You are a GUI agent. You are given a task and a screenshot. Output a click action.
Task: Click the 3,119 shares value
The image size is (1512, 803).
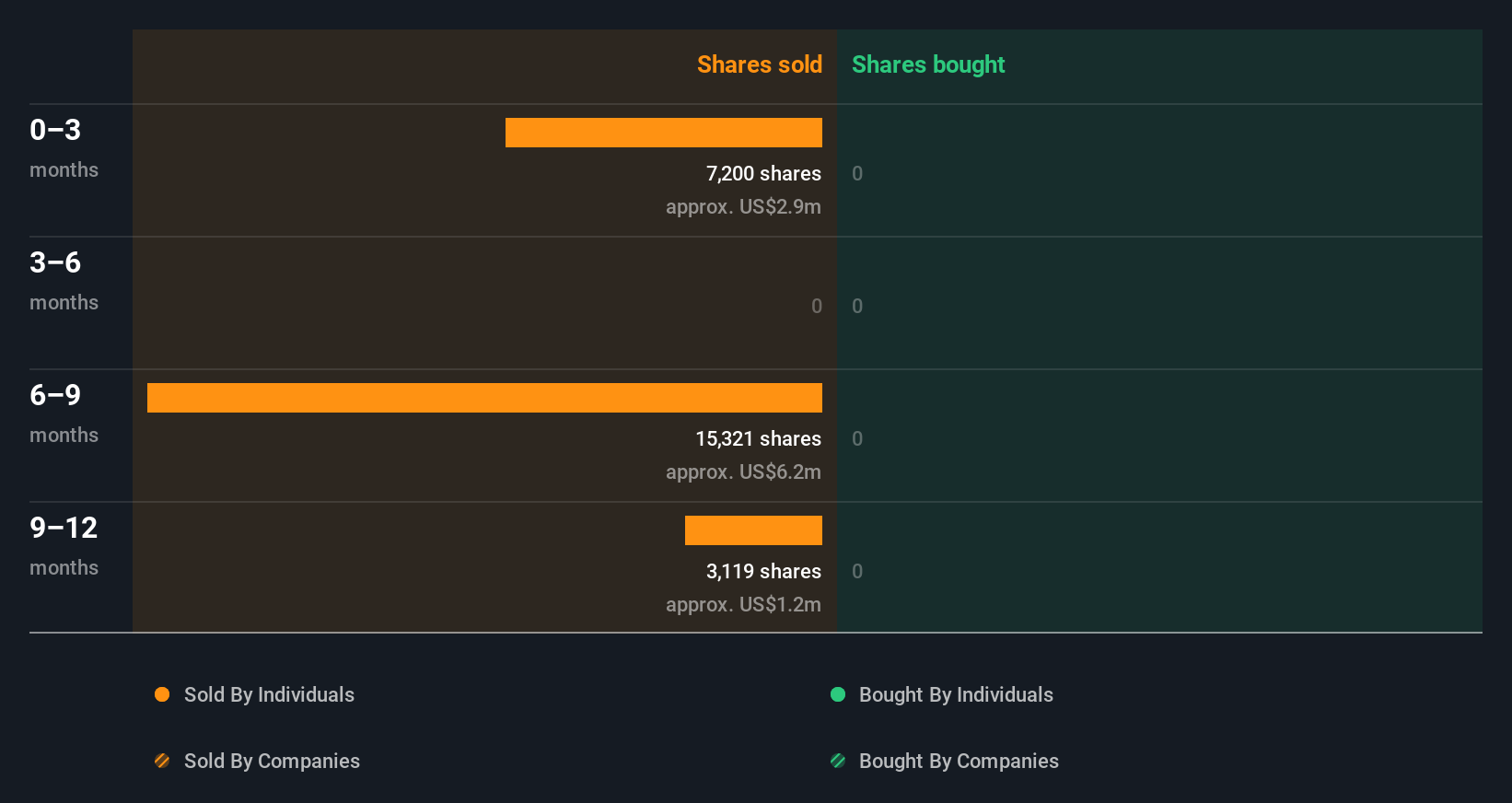763,571
